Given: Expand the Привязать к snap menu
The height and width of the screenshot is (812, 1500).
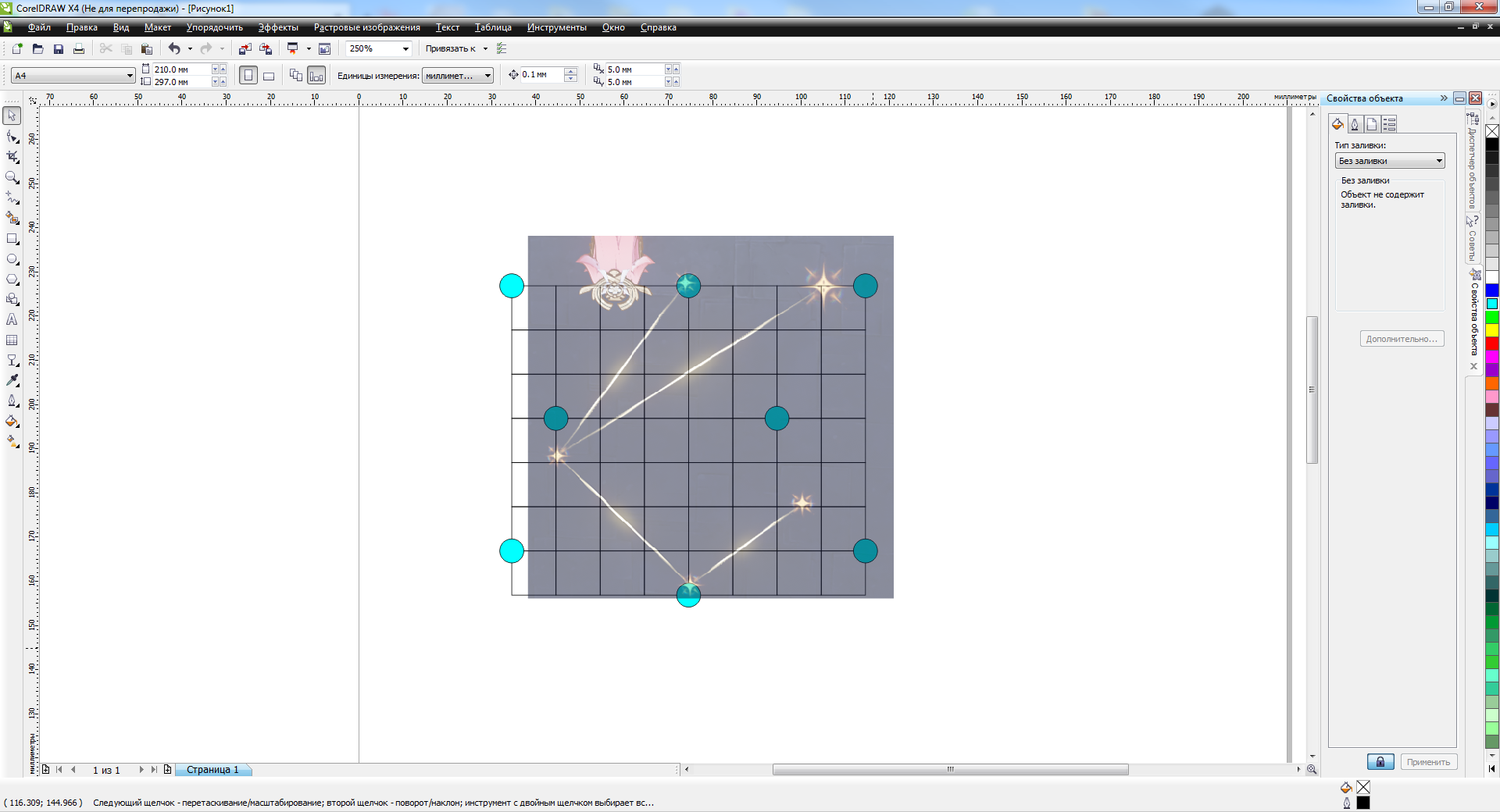Looking at the screenshot, I should click(x=485, y=48).
